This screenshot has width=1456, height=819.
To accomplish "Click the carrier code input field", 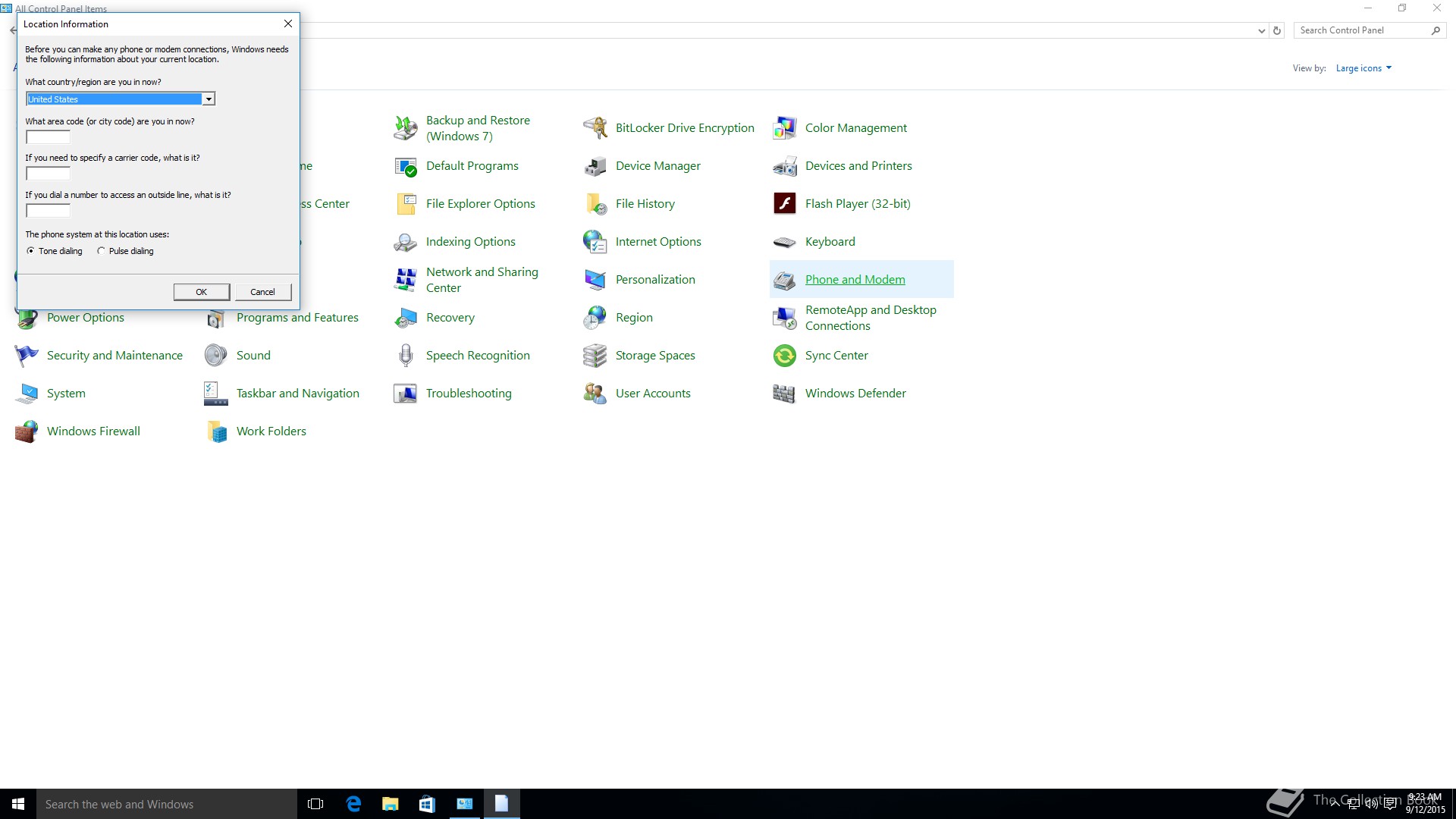I will coord(48,174).
